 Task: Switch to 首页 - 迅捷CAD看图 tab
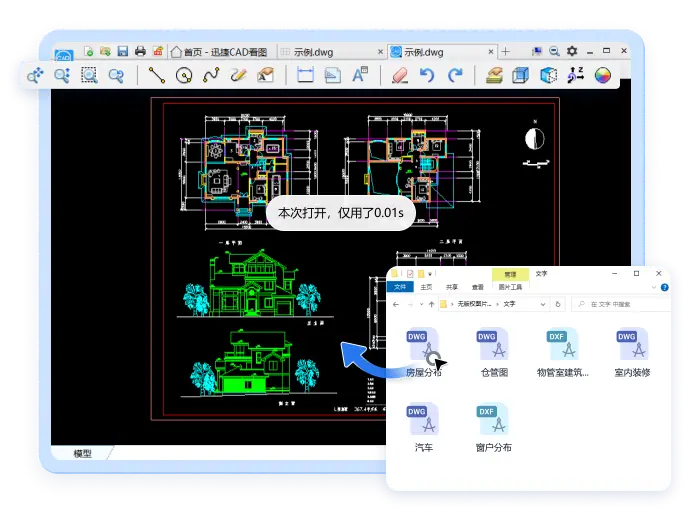(x=220, y=52)
